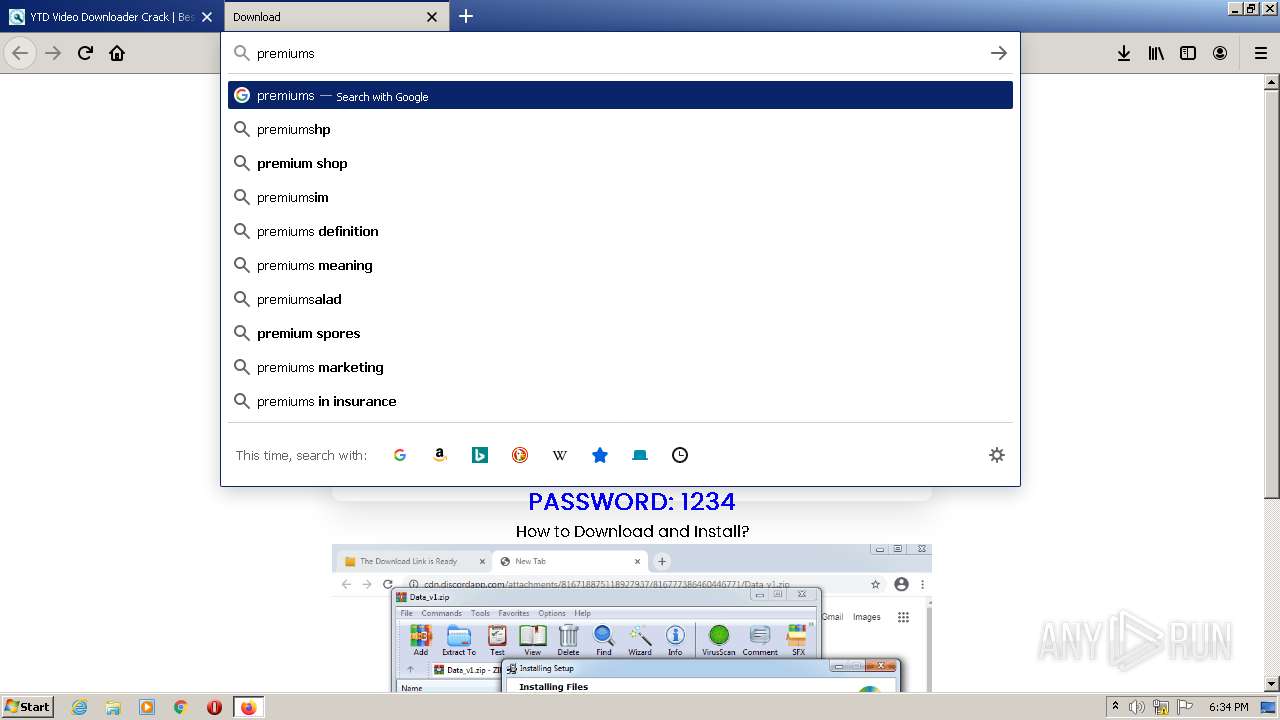Switch to the Firefox taskbar button
This screenshot has height=720, width=1280.
tap(248, 707)
